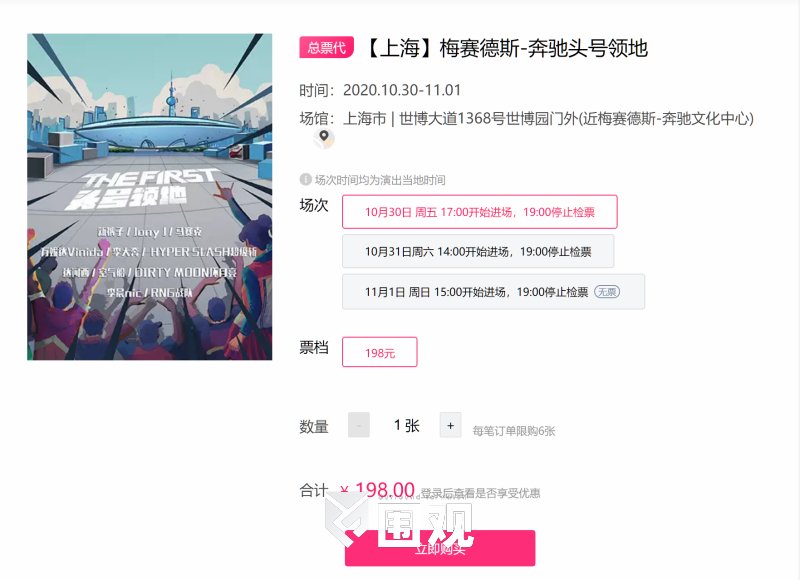The width and height of the screenshot is (800, 580).
Task: Click the quantity field showing 1 张
Action: click(x=406, y=425)
